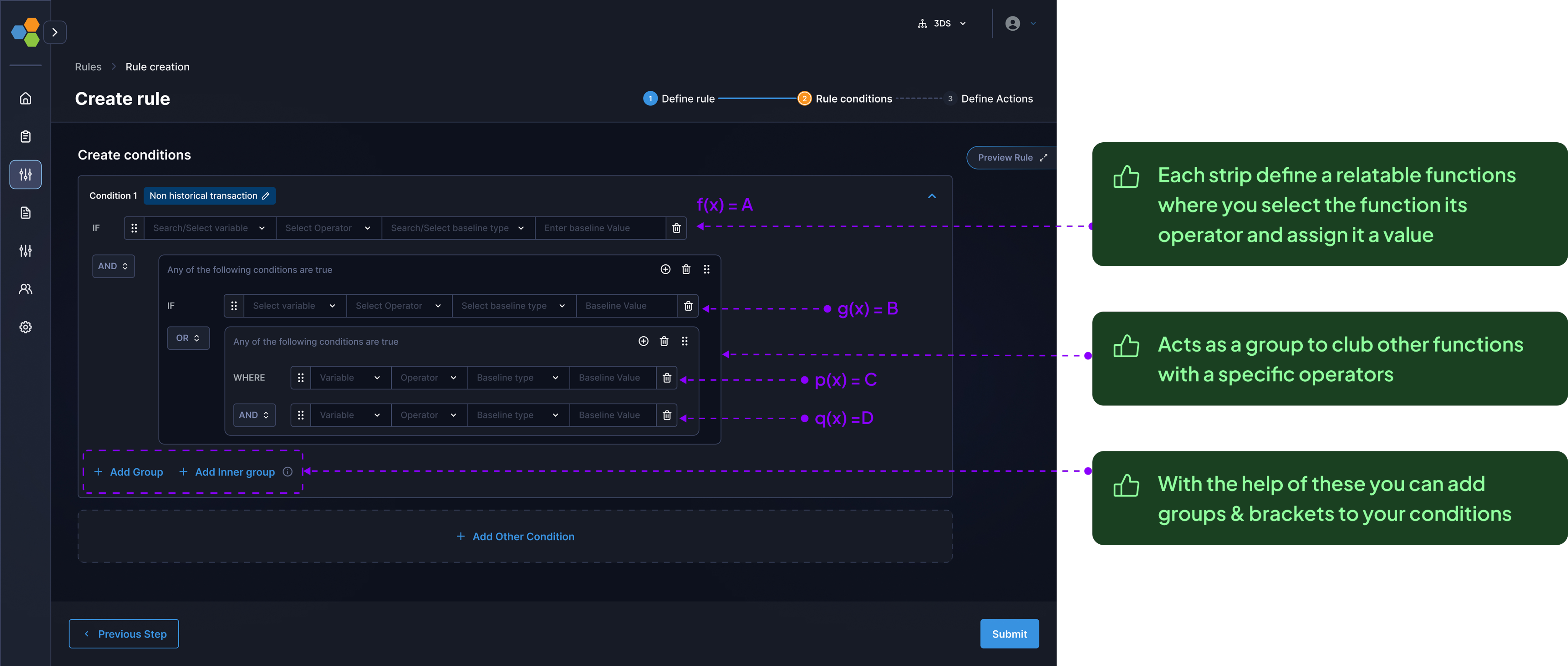Open the 3DS organization switcher
1568x666 pixels.
(942, 24)
